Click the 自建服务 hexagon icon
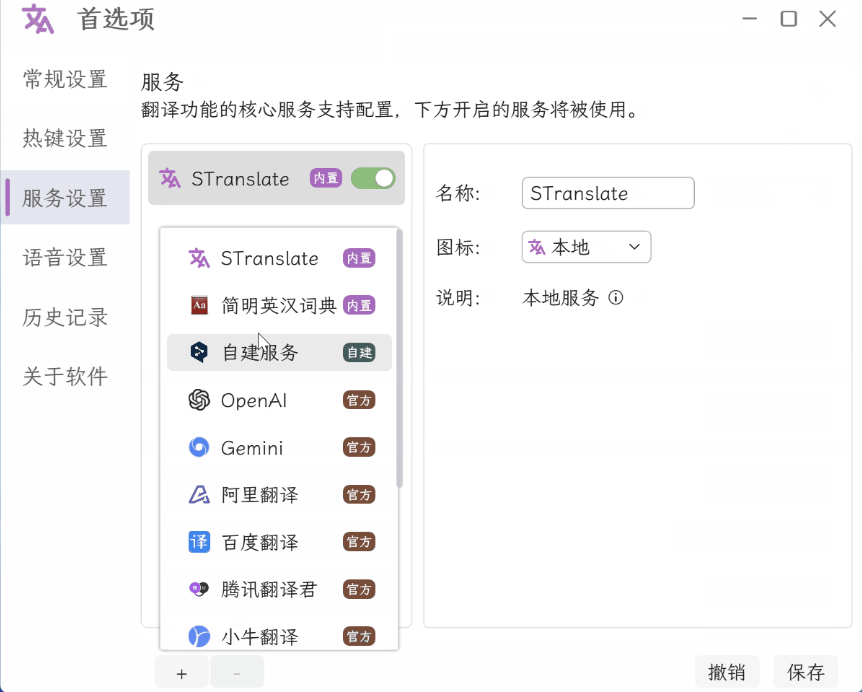 tap(199, 352)
